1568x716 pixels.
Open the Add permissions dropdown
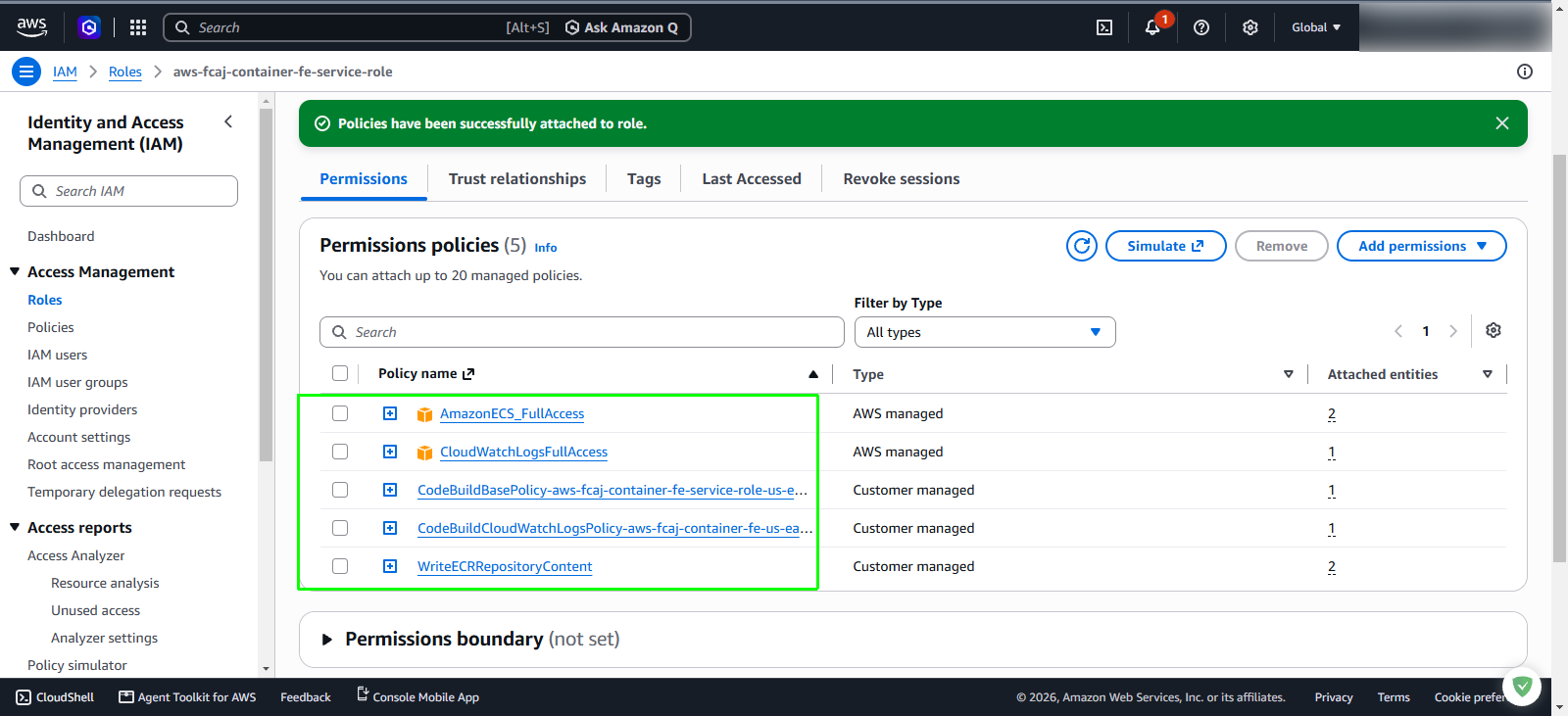point(1421,246)
